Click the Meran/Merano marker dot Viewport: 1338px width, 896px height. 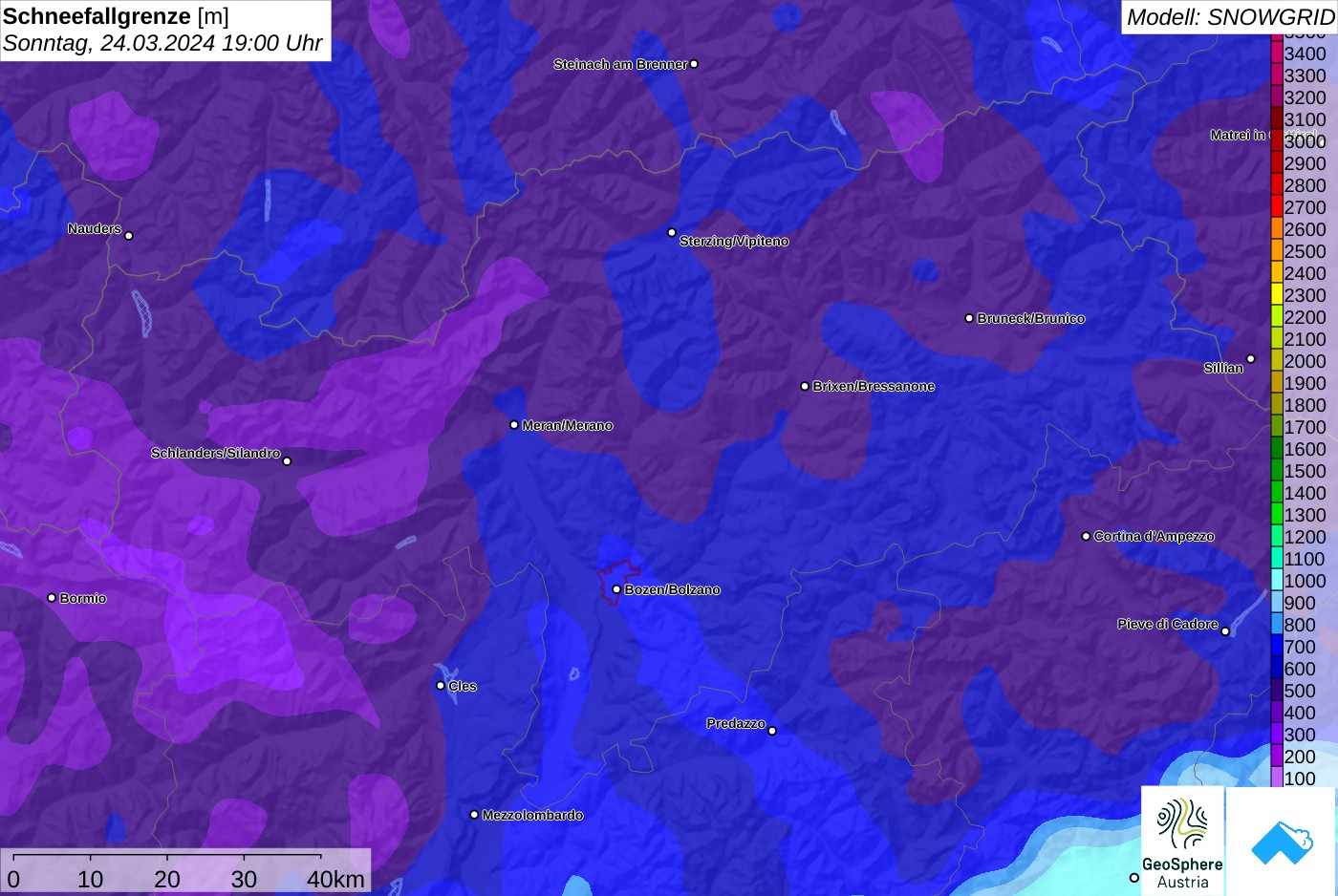(514, 425)
